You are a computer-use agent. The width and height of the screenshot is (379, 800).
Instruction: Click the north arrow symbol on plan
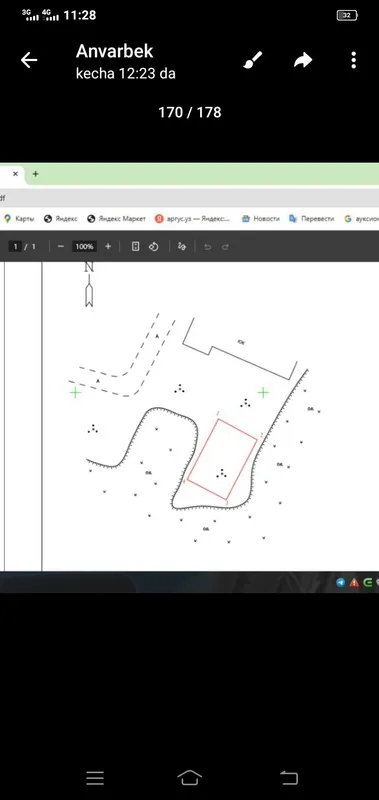coord(89,284)
